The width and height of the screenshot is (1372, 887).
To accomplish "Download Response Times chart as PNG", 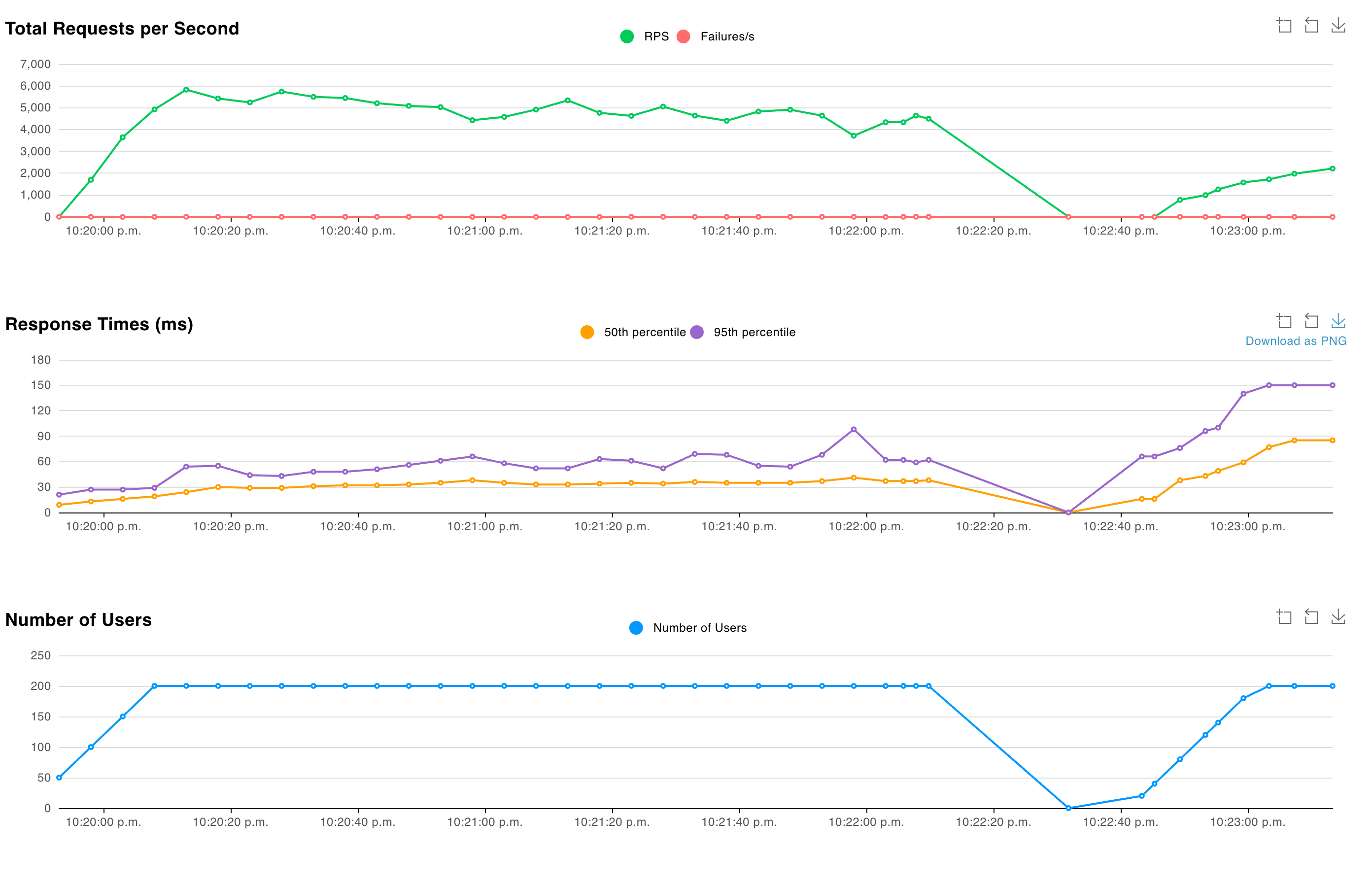I will click(x=1338, y=321).
